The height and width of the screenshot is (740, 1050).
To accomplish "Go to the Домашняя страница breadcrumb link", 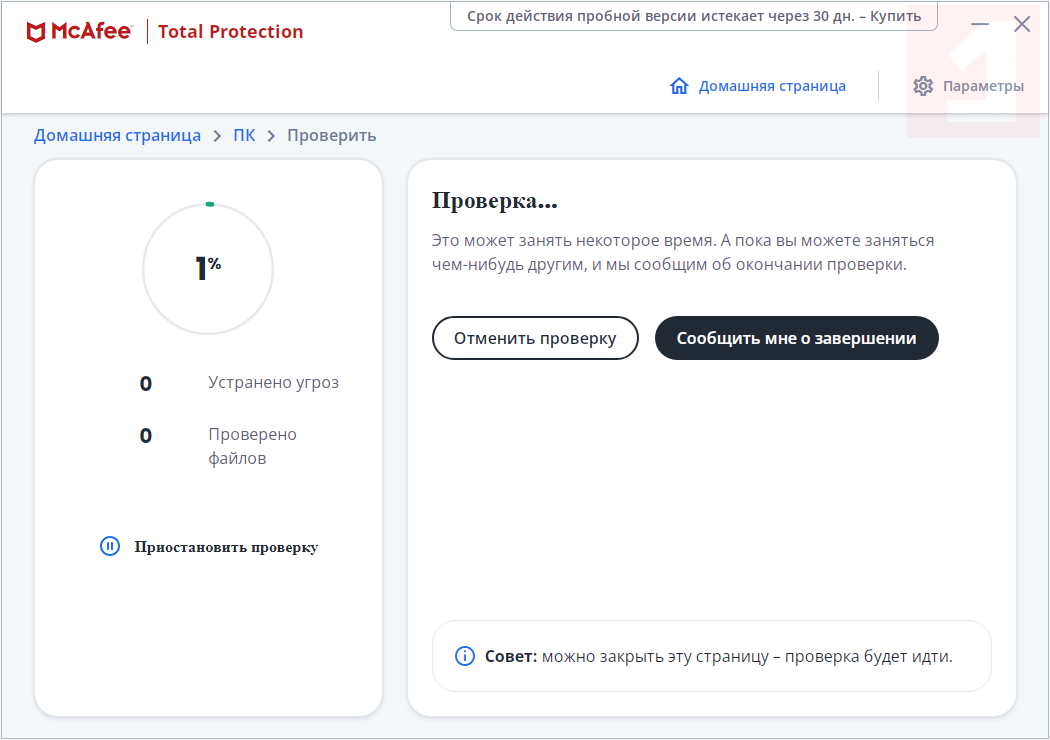I will pyautogui.click(x=117, y=136).
